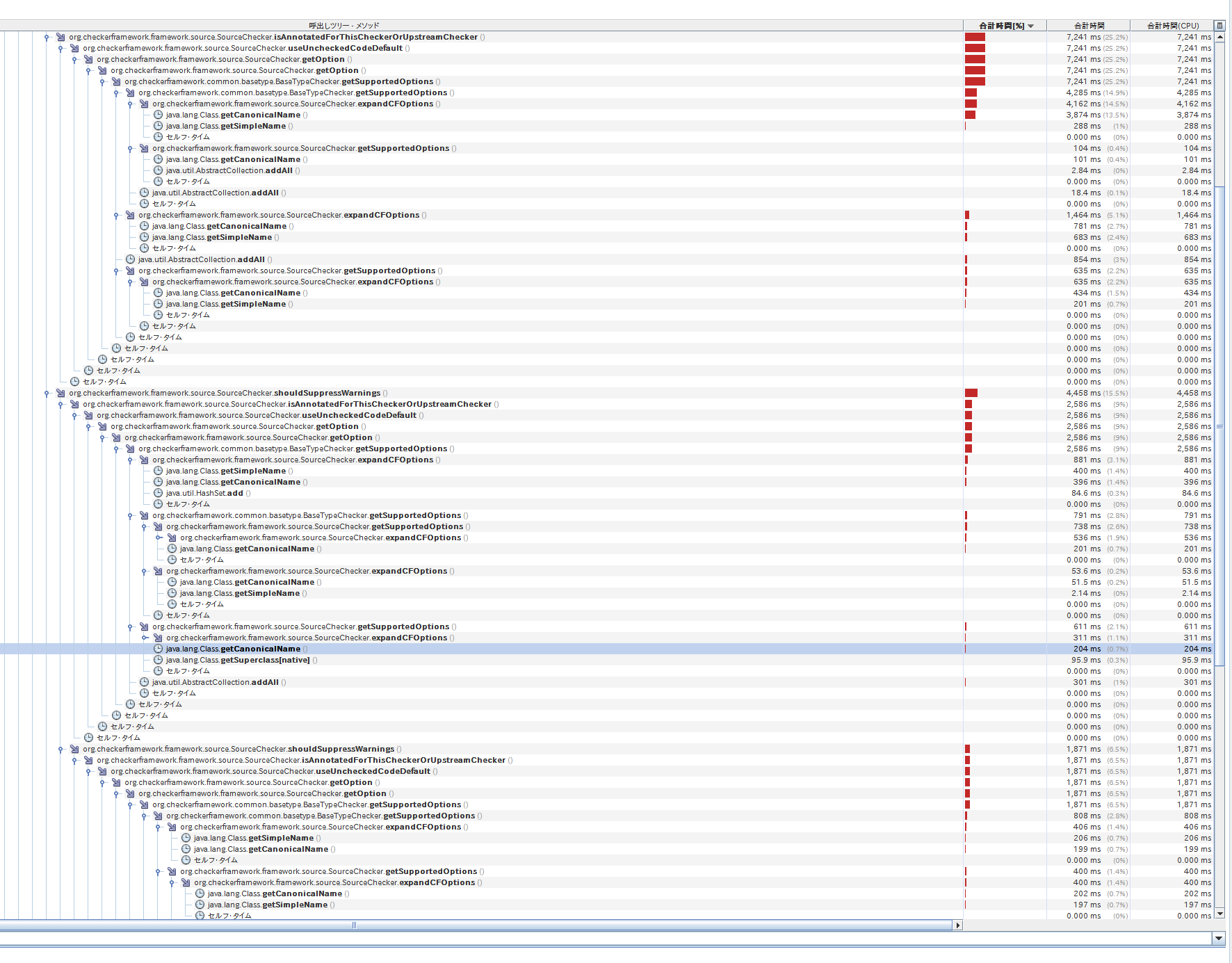Click the method icon of the 4,458 ms shouldSuppressWarnings node

(60, 393)
